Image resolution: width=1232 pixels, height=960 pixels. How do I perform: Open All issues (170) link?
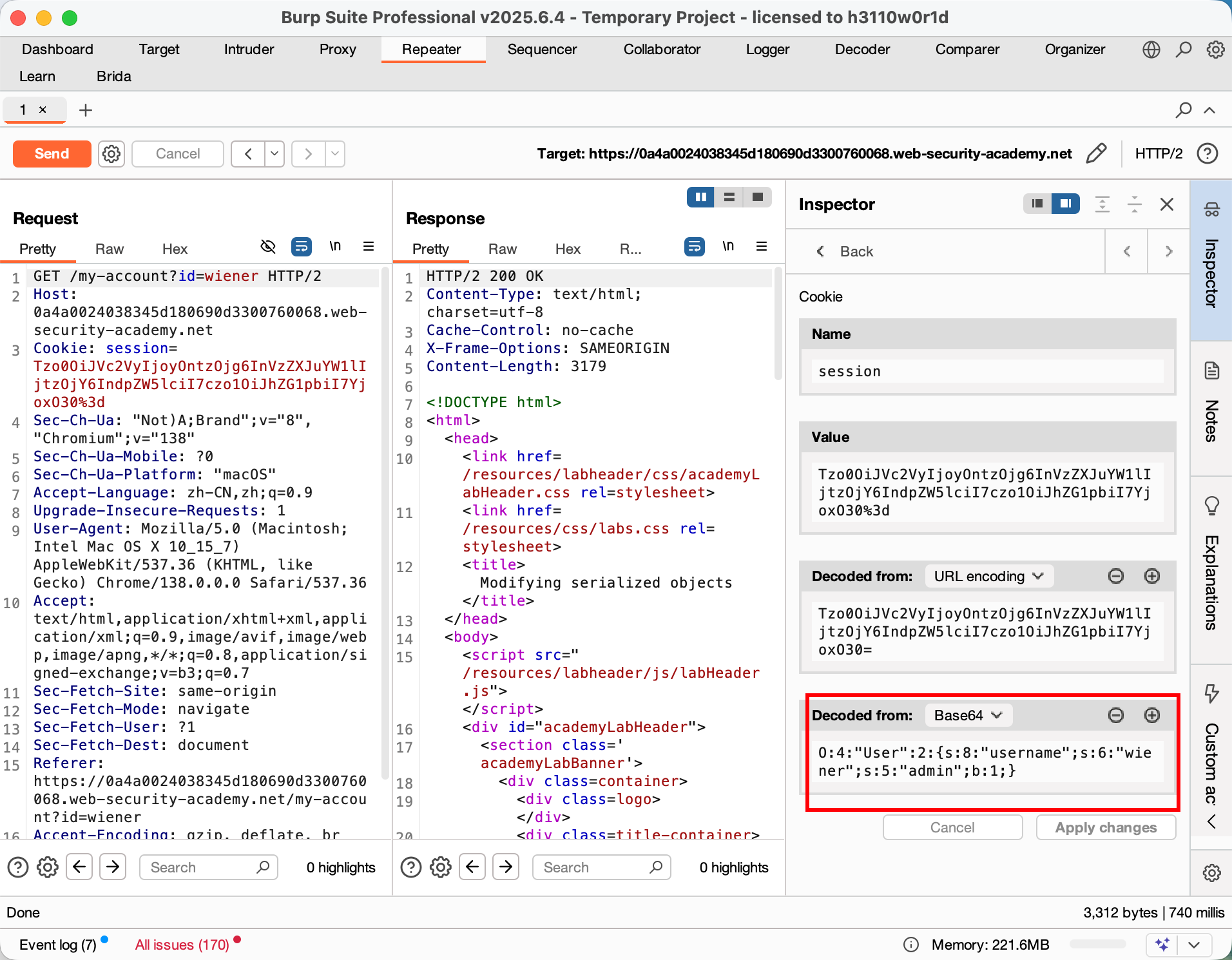pyautogui.click(x=182, y=945)
